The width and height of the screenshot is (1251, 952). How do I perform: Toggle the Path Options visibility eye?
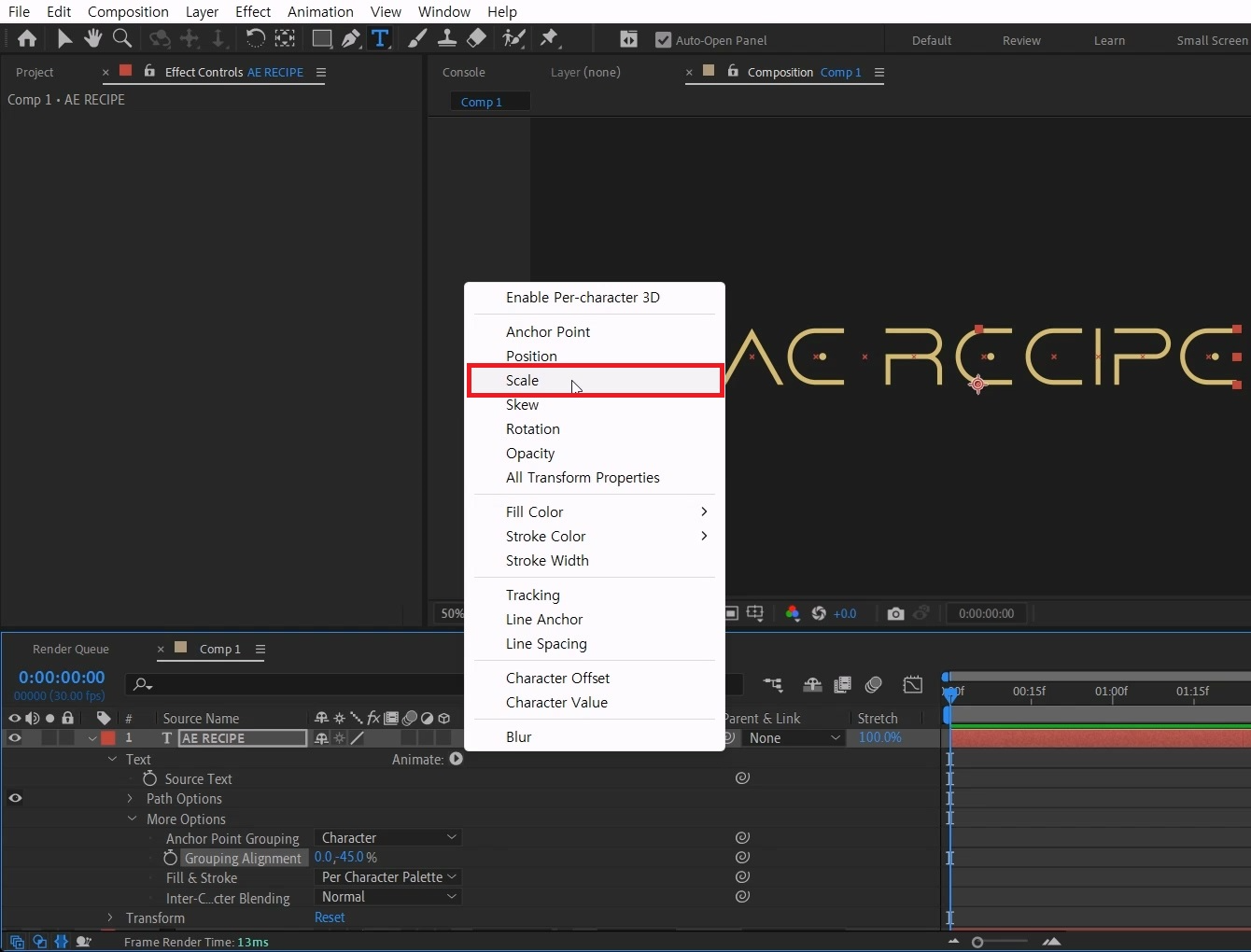pos(15,798)
